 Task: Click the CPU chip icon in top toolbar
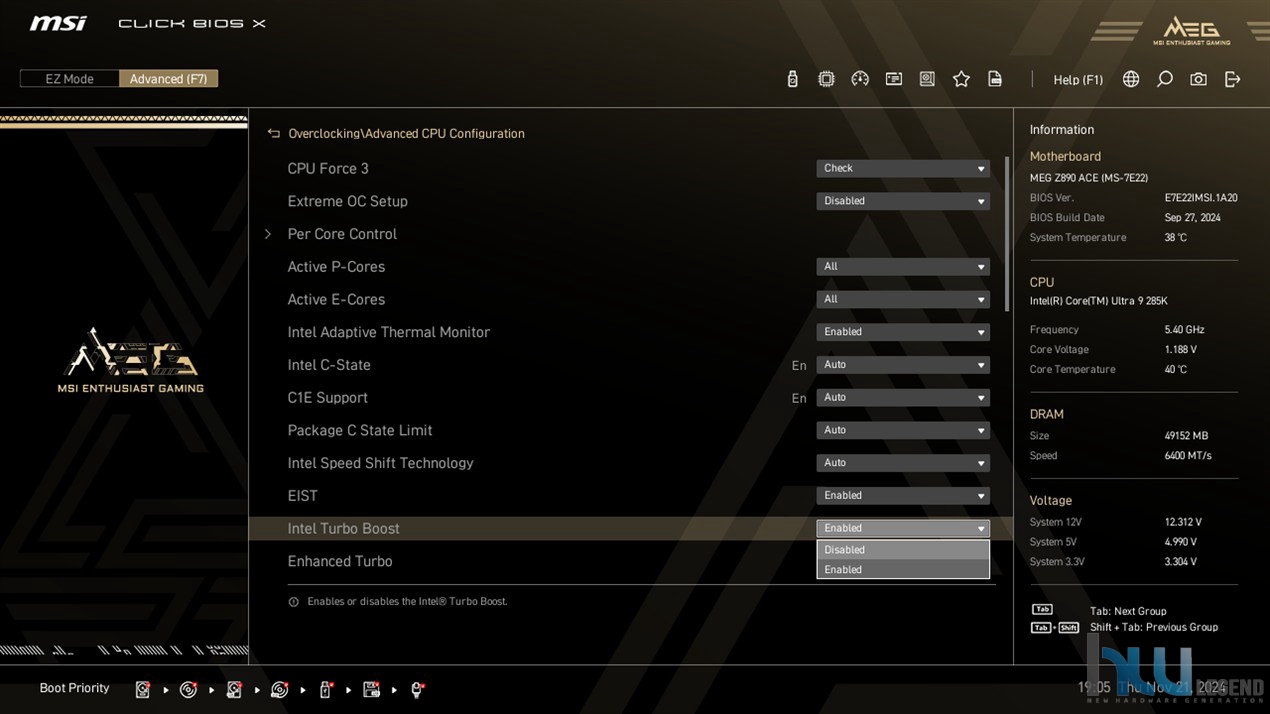pos(826,79)
